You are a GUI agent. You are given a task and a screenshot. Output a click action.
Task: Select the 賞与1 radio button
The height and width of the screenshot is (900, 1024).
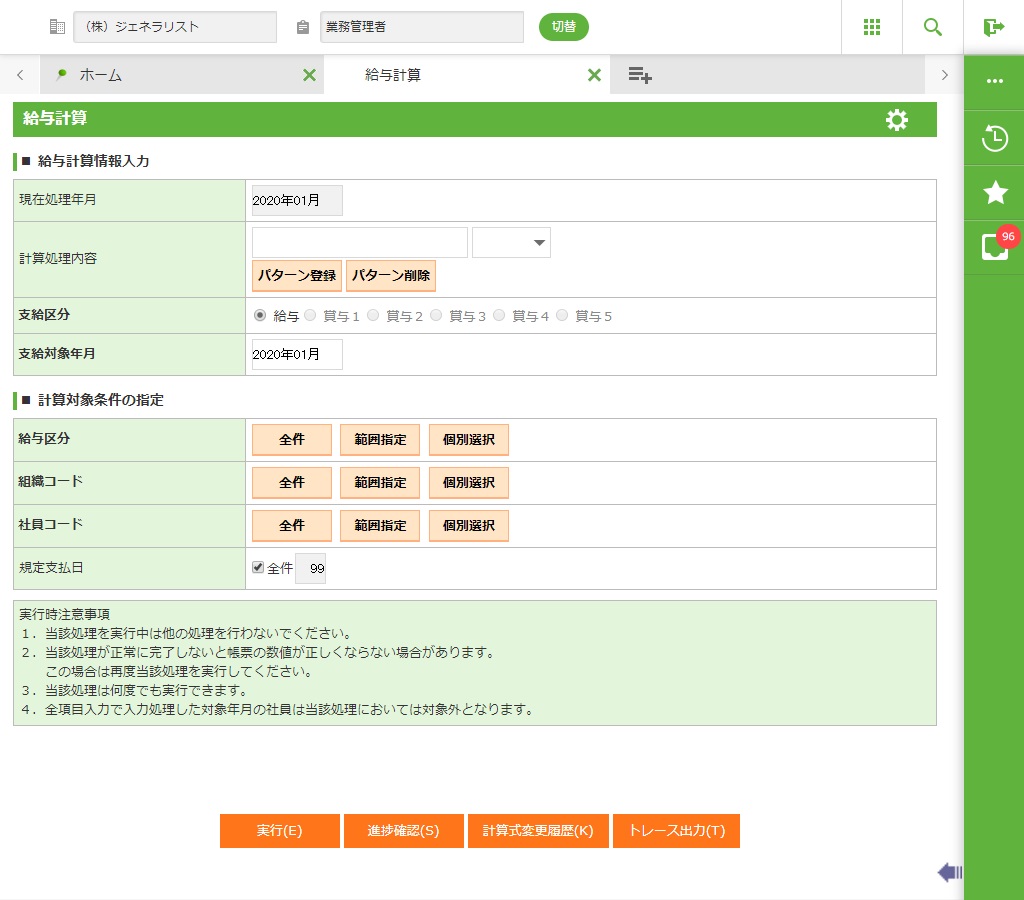click(310, 316)
